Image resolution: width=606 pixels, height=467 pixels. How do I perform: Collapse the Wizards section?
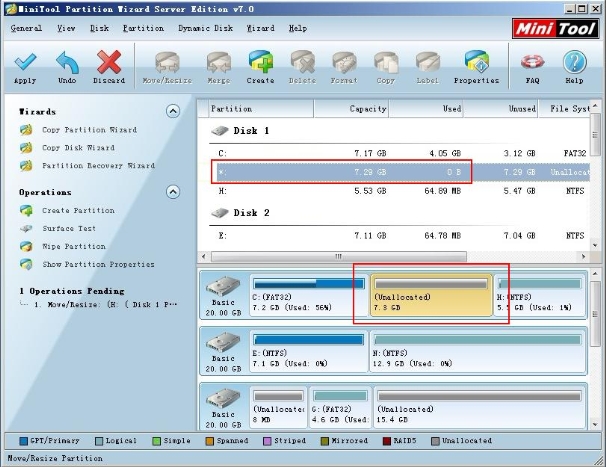[x=173, y=111]
